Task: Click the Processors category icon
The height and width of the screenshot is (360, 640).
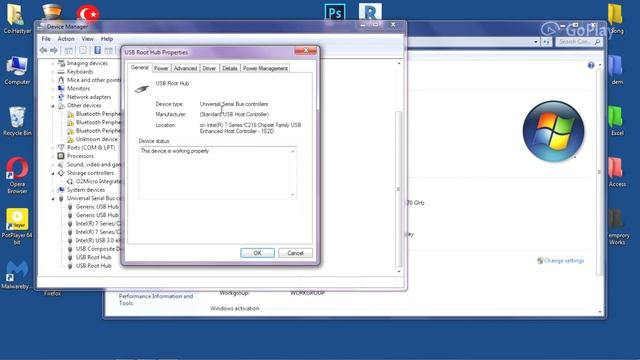Action: pos(61,156)
